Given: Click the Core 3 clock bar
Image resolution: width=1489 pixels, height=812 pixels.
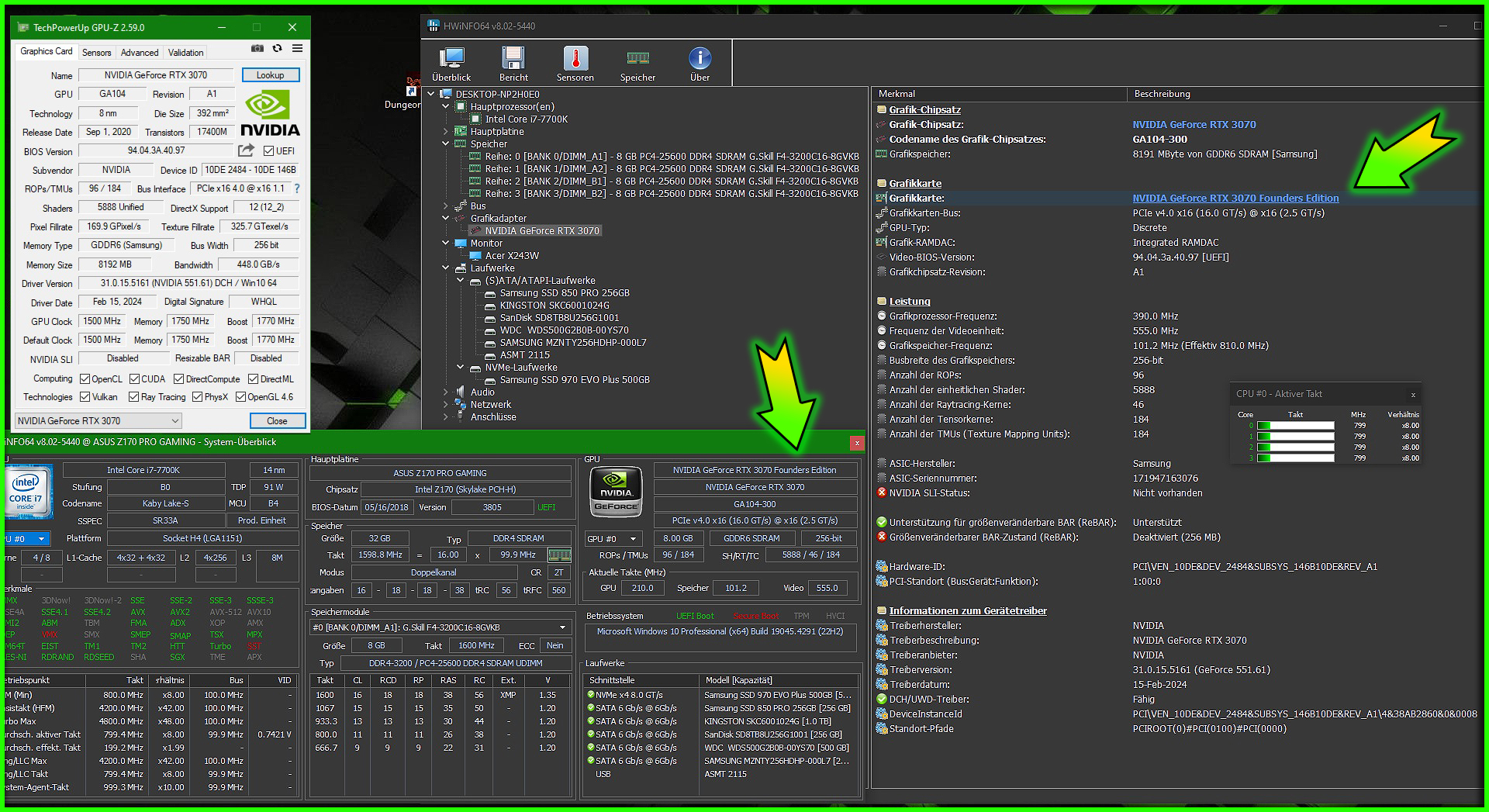Looking at the screenshot, I should pos(1295,458).
